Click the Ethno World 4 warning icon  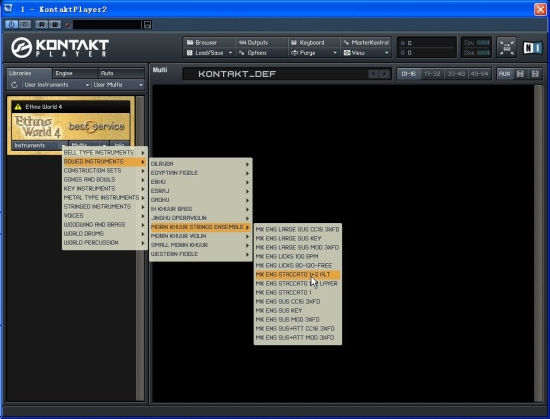click(18, 107)
